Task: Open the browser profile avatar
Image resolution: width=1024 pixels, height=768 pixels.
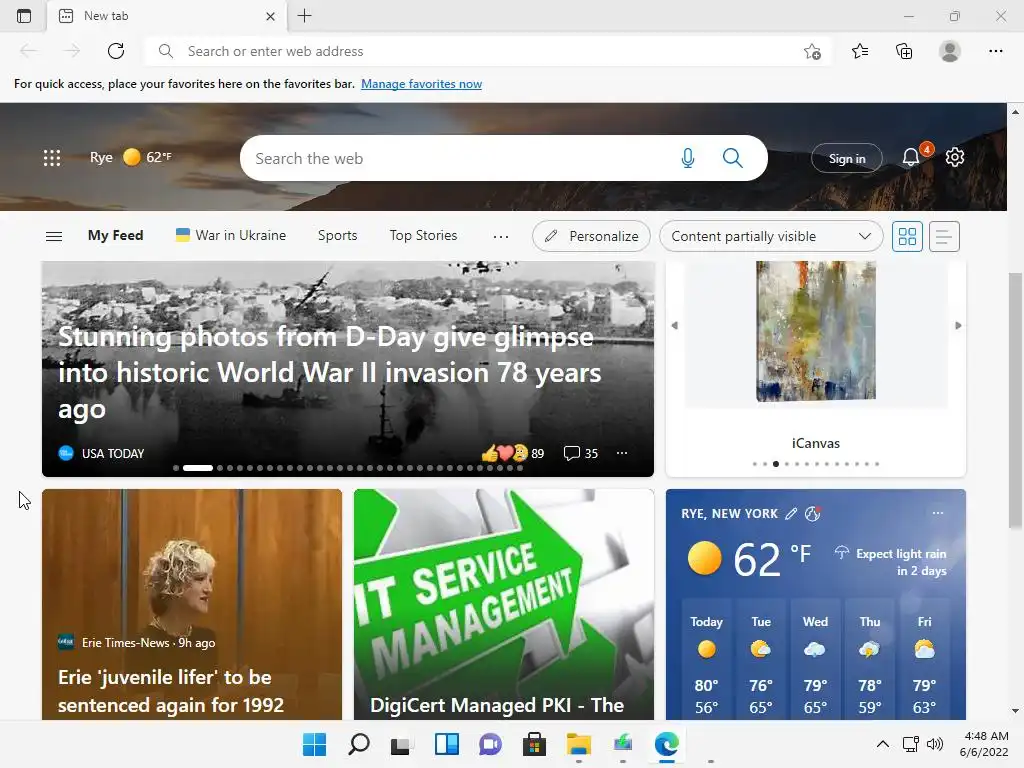Action: point(950,51)
